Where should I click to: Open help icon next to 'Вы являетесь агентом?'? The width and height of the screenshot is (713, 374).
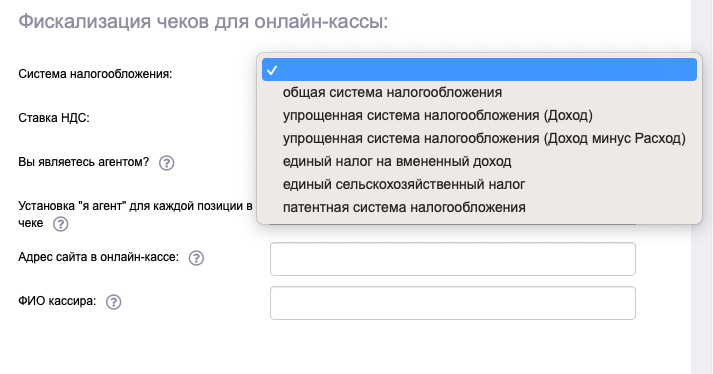[x=166, y=163]
